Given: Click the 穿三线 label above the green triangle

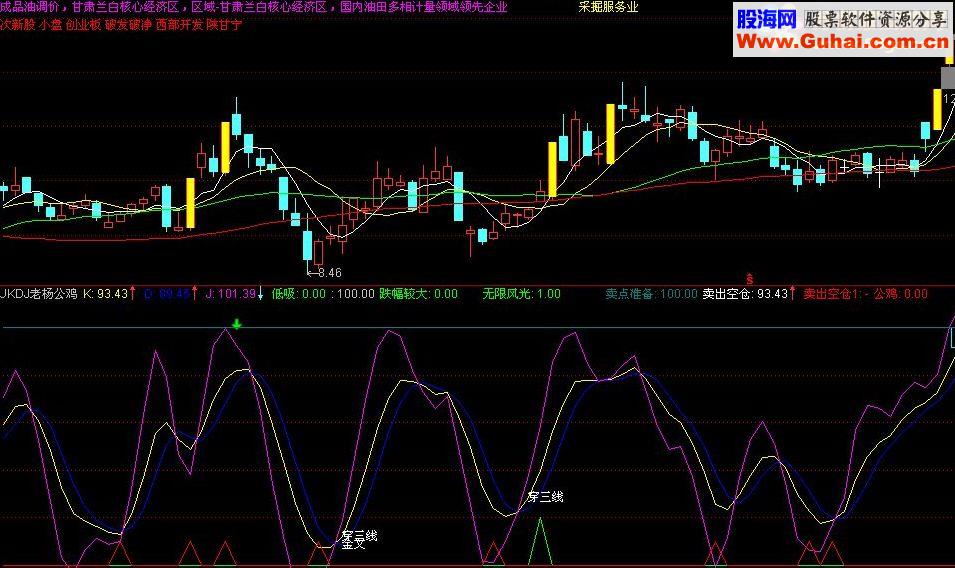Looking at the screenshot, I should (545, 497).
